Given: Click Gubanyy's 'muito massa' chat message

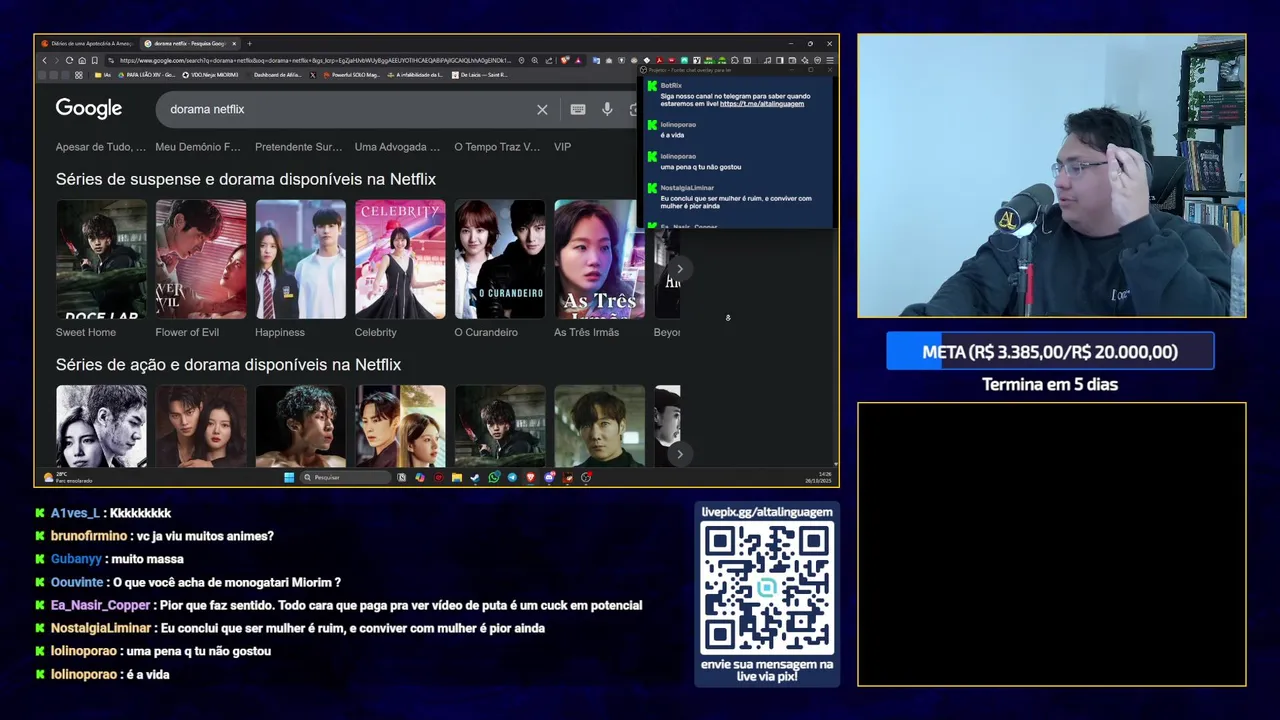Looking at the screenshot, I should point(117,559).
